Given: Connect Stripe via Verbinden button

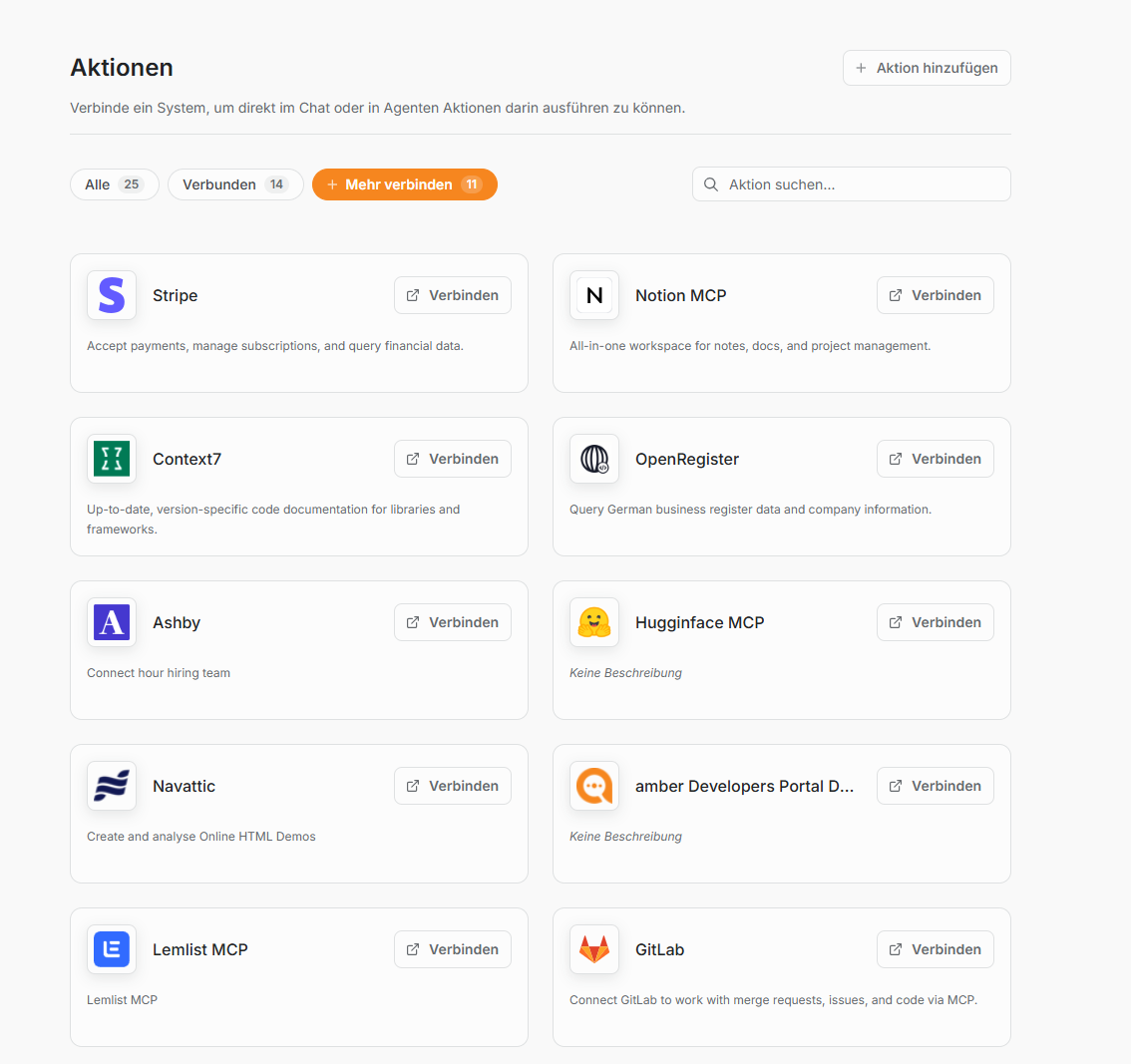Looking at the screenshot, I should click(x=452, y=295).
